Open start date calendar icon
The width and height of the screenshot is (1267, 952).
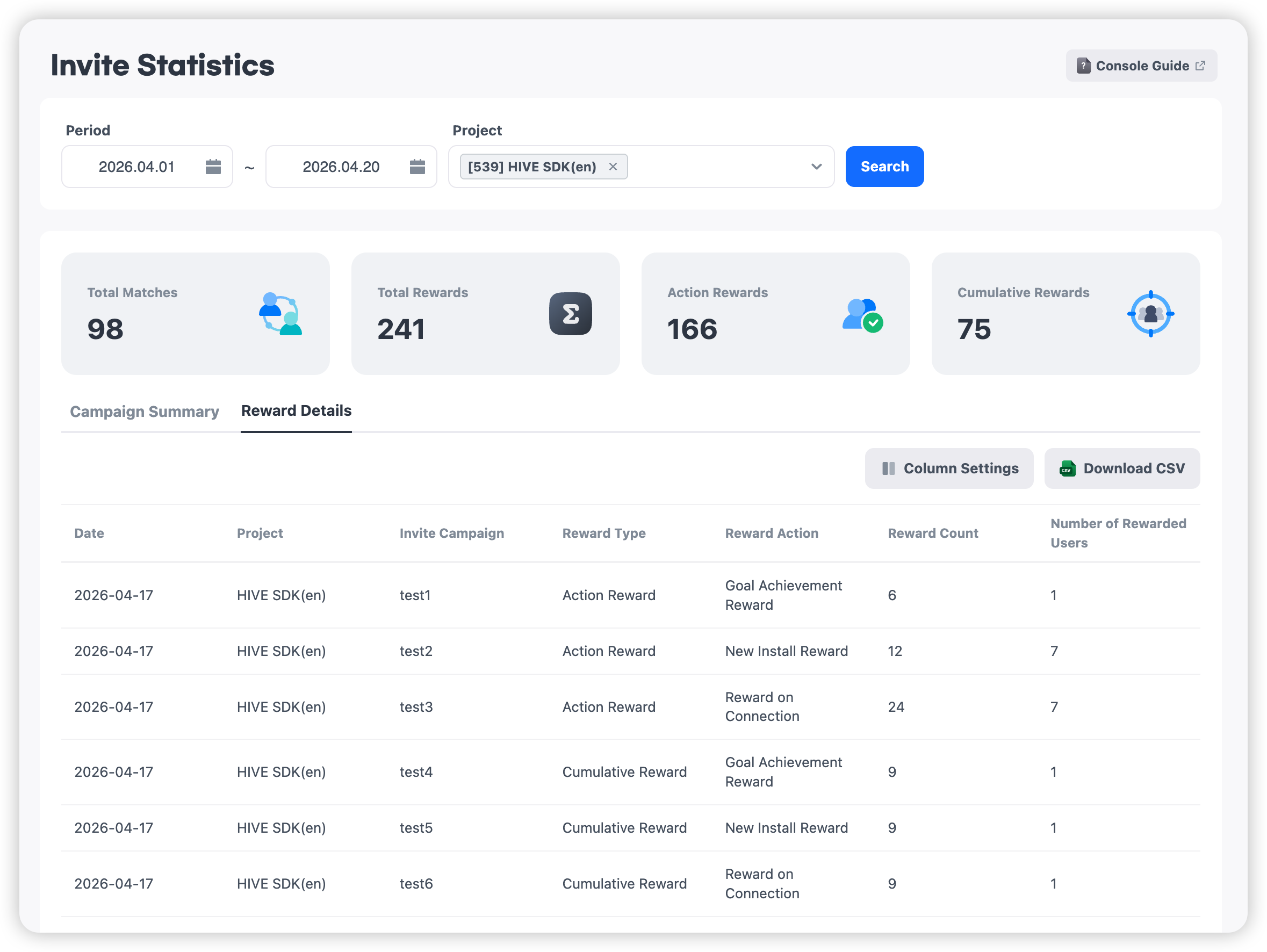(213, 167)
